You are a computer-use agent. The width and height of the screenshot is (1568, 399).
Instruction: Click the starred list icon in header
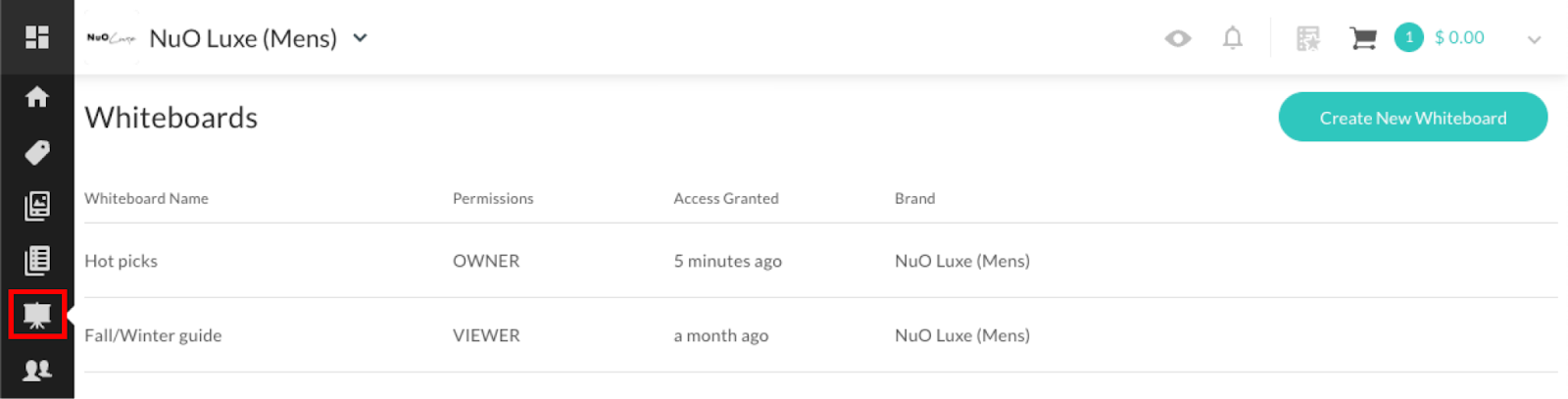(1308, 38)
